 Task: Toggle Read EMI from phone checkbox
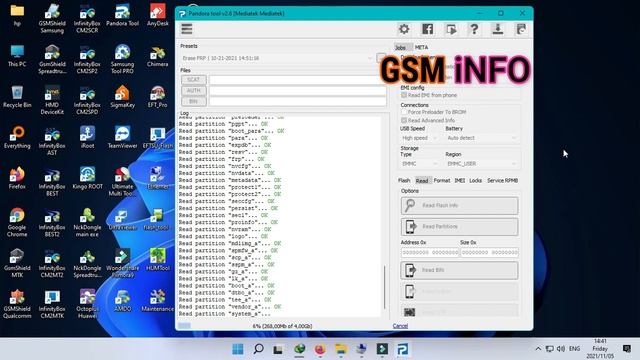404,95
